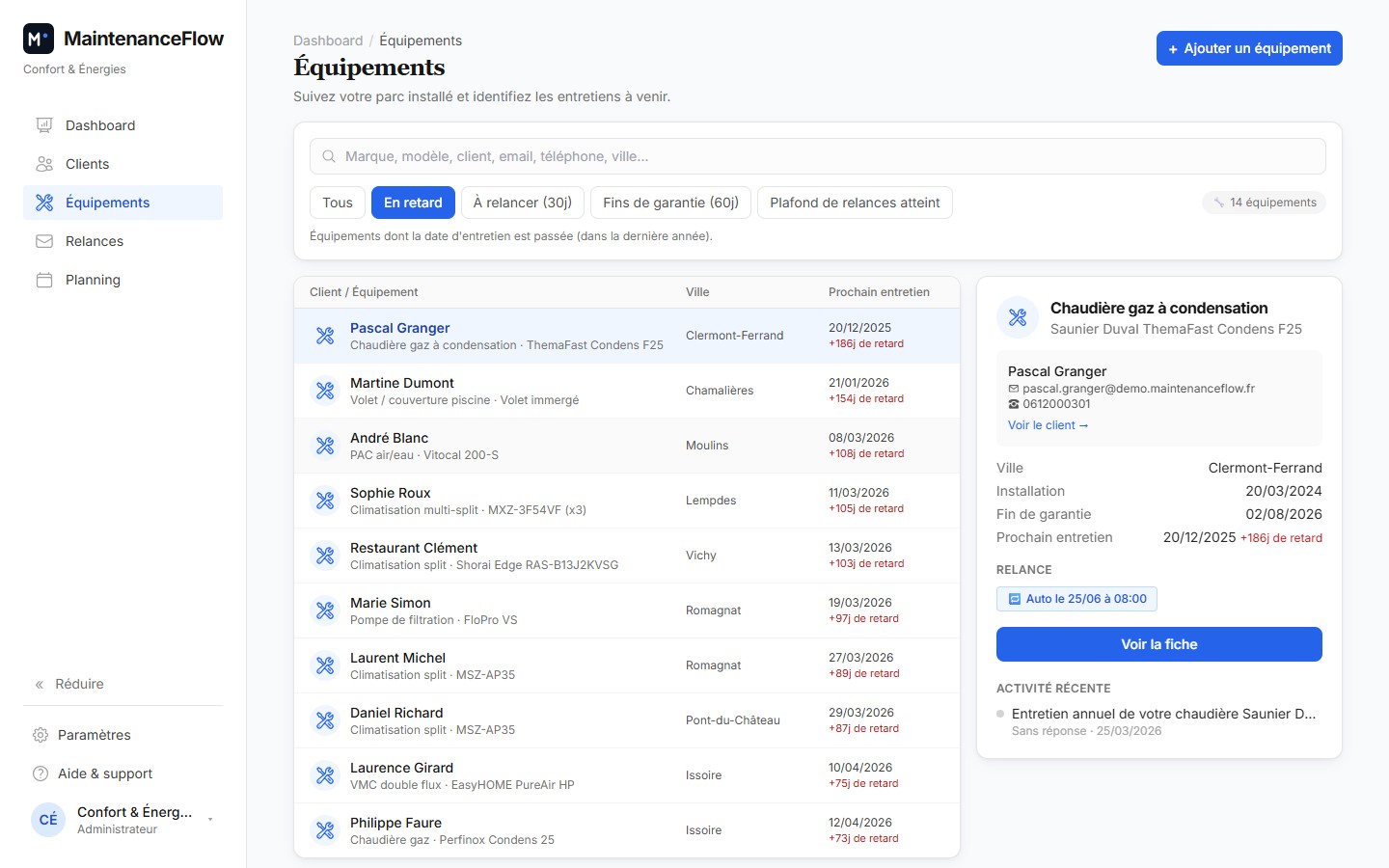Image resolution: width=1389 pixels, height=868 pixels.
Task: Click the MaintenanceFlow logo icon
Action: click(x=39, y=39)
